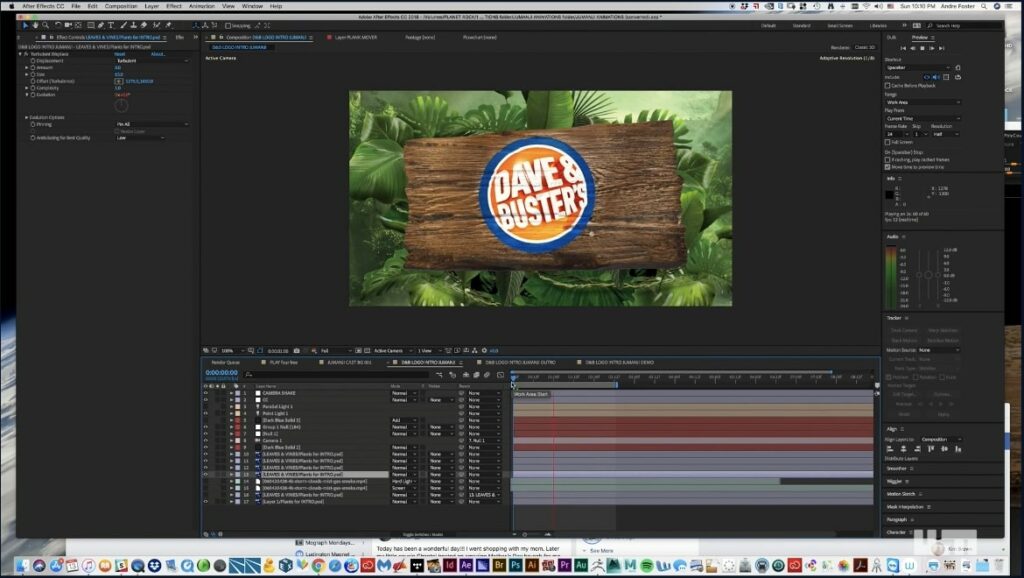1024x578 pixels.
Task: Switch to the Small Screen workspace
Action: coord(840,25)
